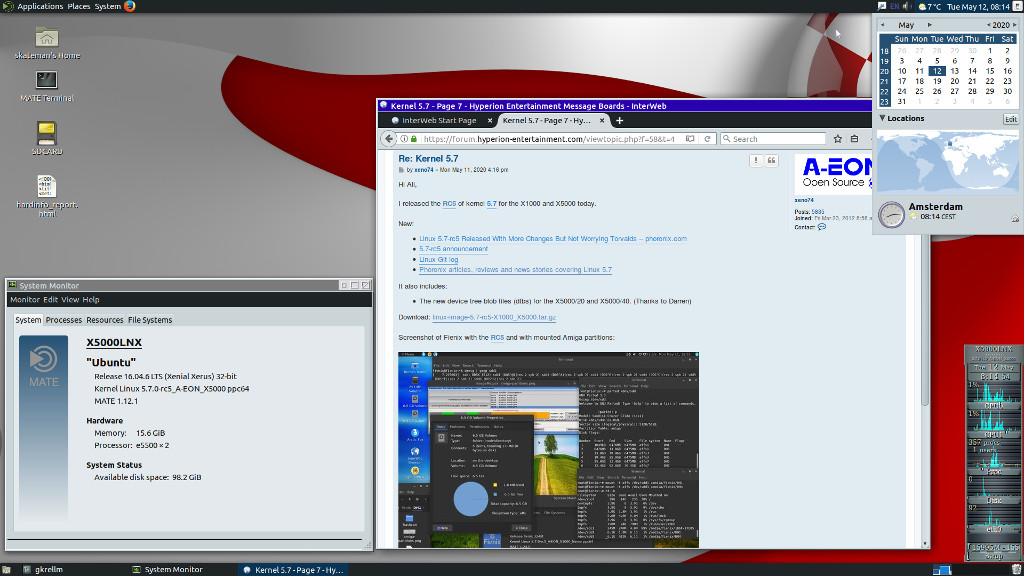Download linux-image-5.7-rc5-X1000_X5000.tar.gz link
The height and width of the screenshot is (576, 1024).
click(x=494, y=317)
